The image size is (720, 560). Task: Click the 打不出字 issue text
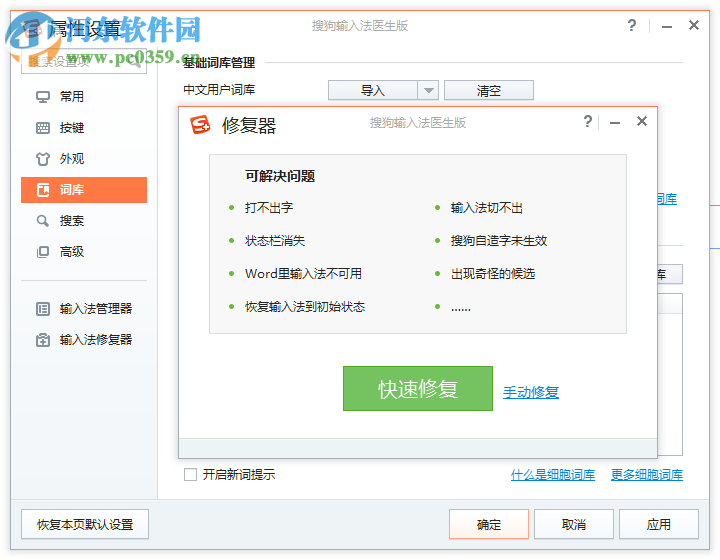pyautogui.click(x=269, y=208)
